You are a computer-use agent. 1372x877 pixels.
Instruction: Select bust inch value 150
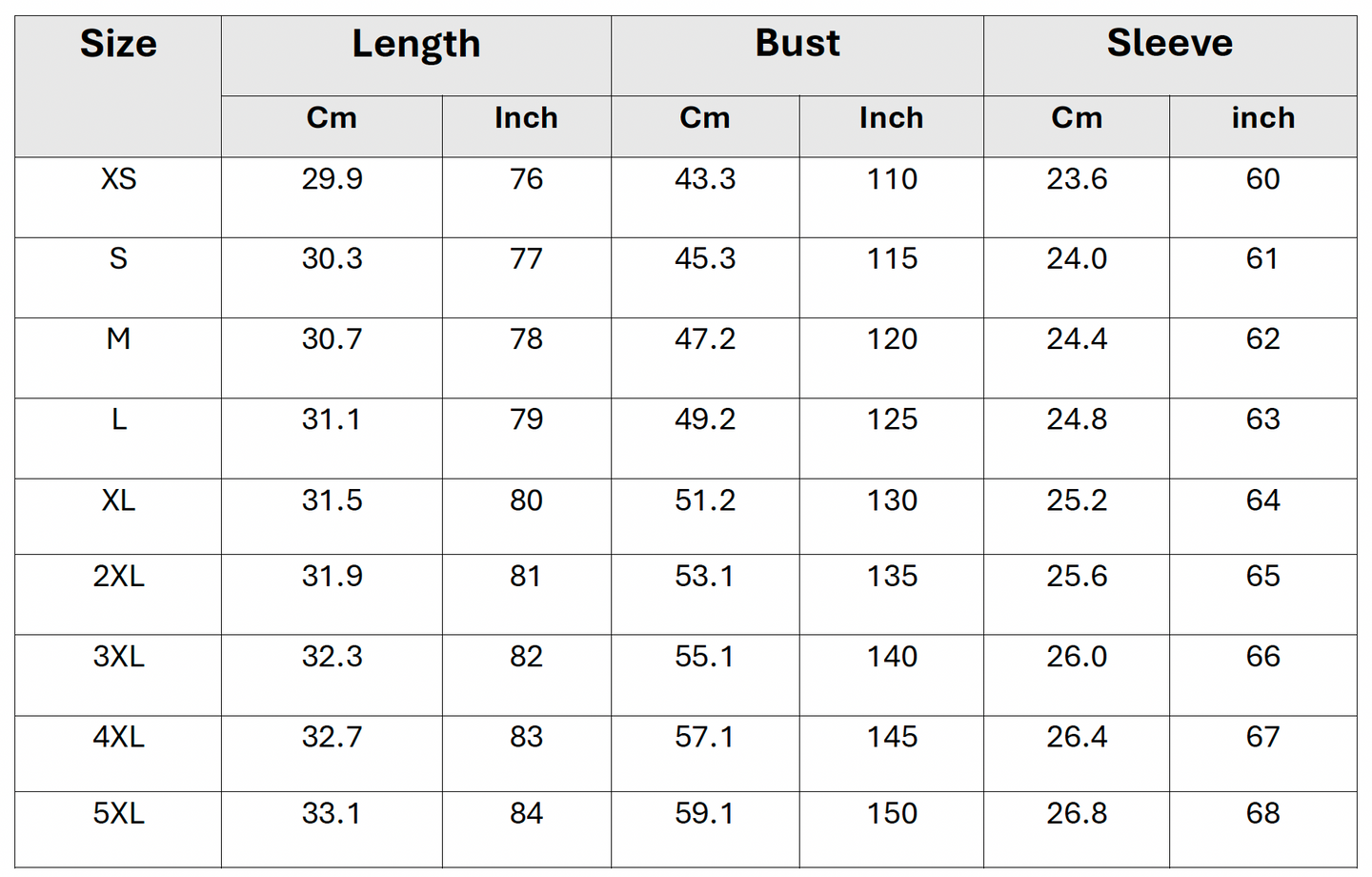click(892, 813)
